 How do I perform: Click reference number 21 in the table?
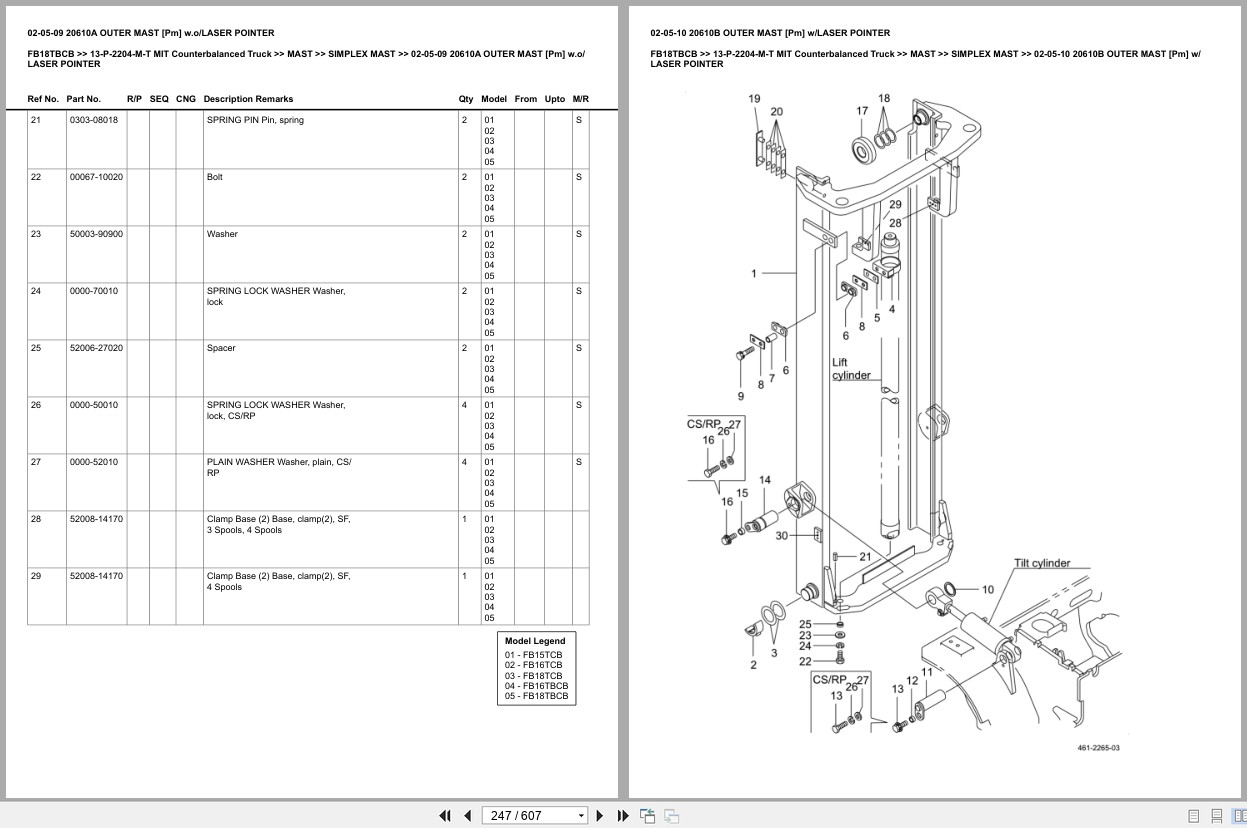pyautogui.click(x=36, y=120)
